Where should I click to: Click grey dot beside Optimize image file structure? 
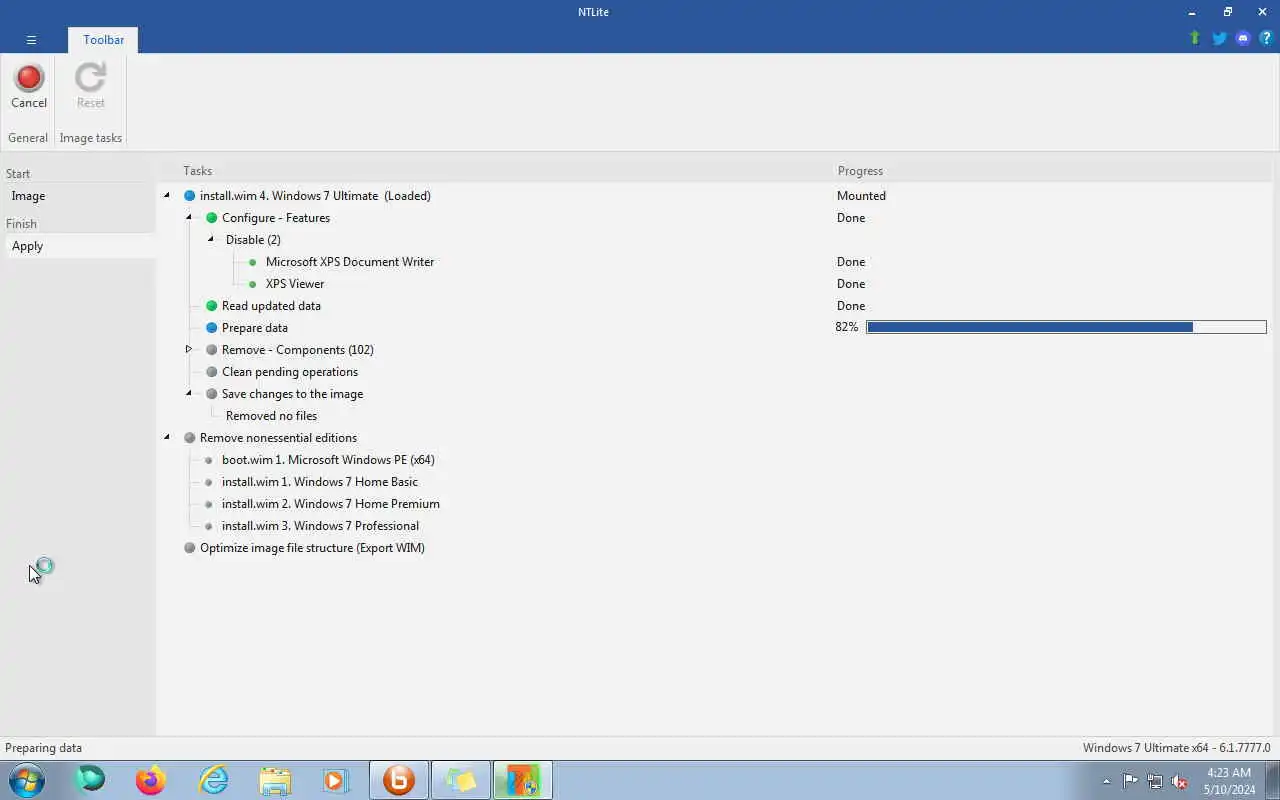(x=189, y=548)
